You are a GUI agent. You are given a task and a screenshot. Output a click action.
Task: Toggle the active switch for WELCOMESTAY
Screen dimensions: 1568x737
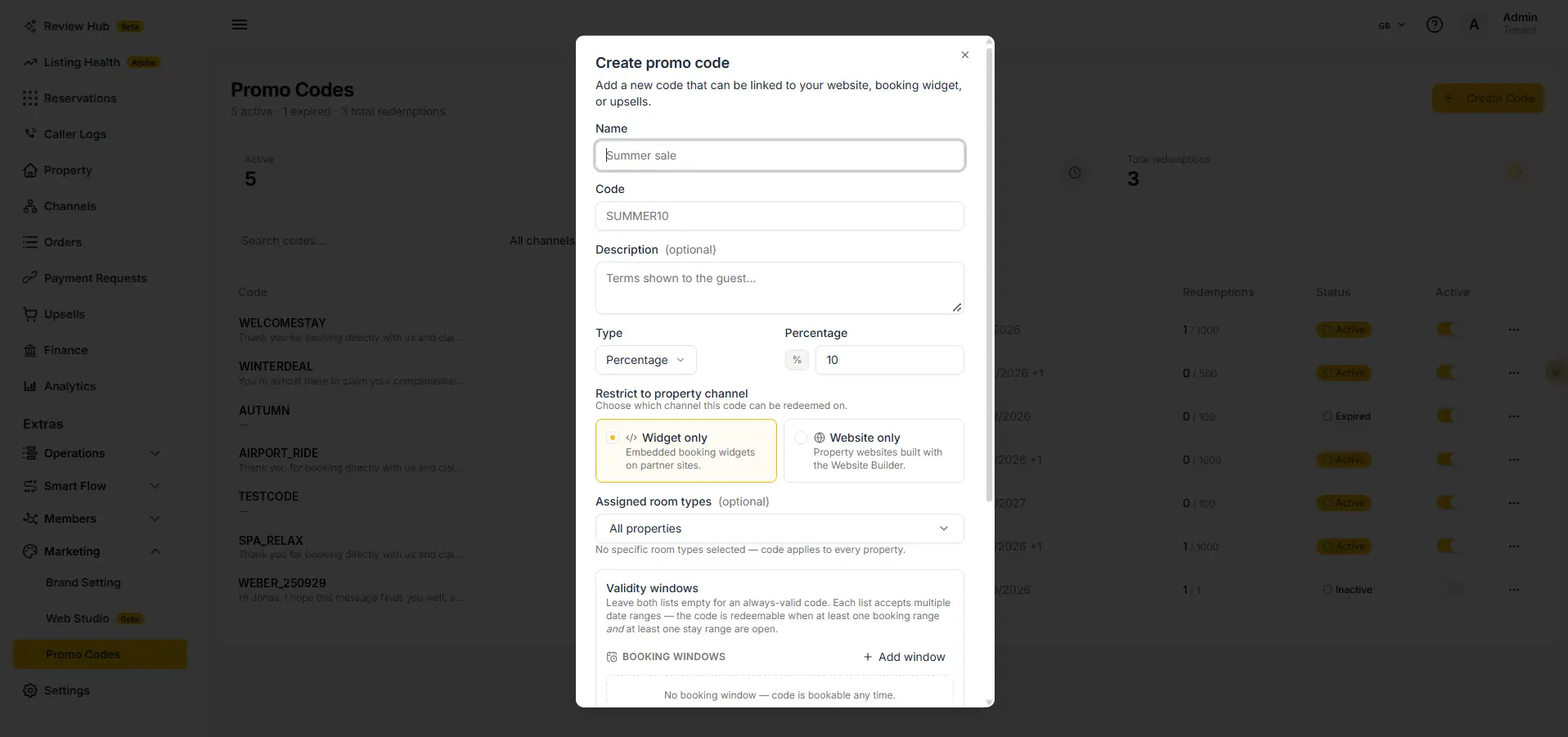pyautogui.click(x=1449, y=330)
